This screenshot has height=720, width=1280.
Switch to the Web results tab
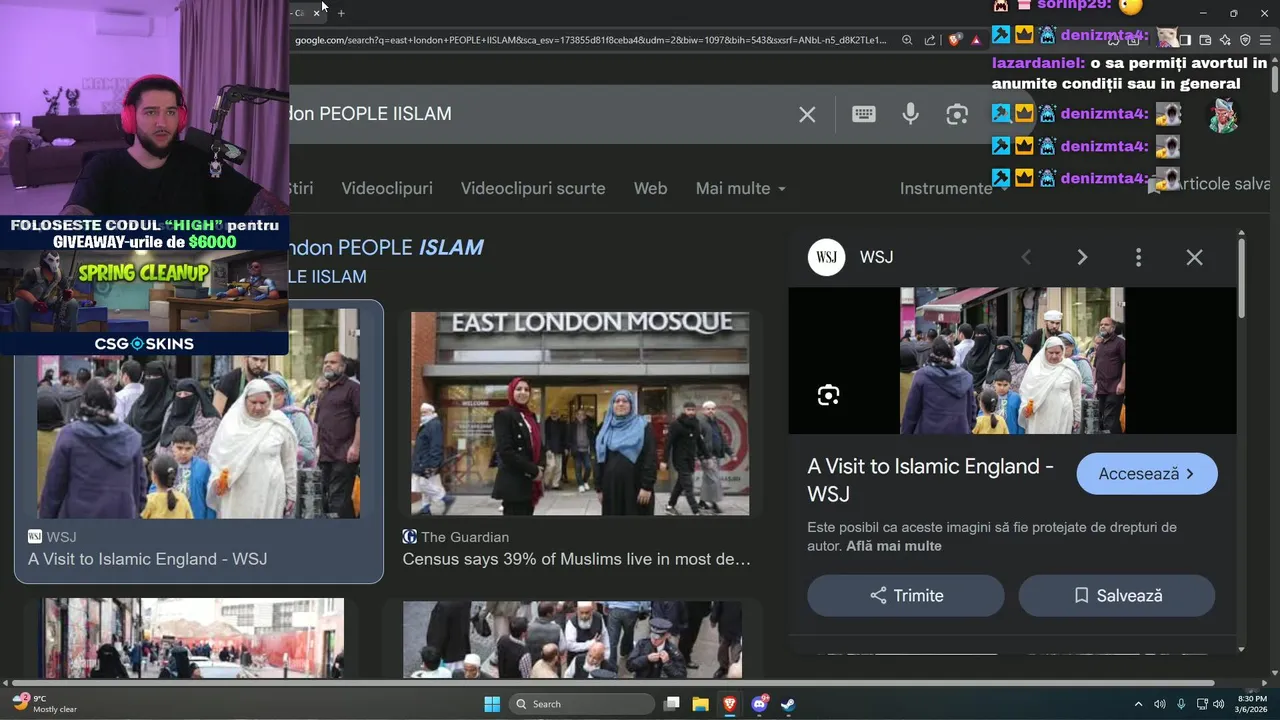[650, 188]
